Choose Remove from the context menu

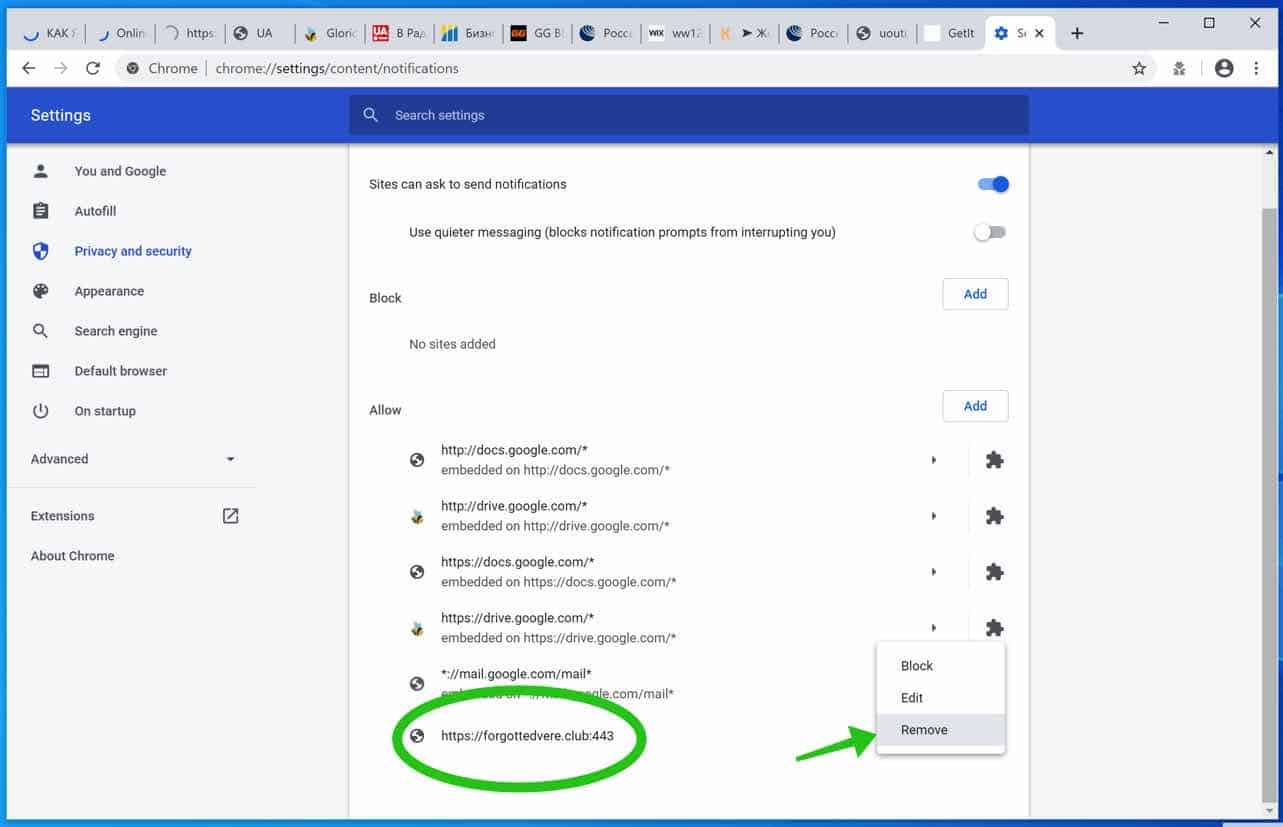tap(941, 730)
